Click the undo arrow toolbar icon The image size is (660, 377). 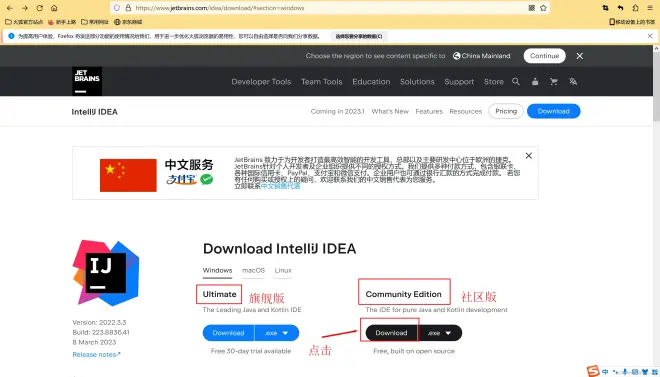click(620, 8)
